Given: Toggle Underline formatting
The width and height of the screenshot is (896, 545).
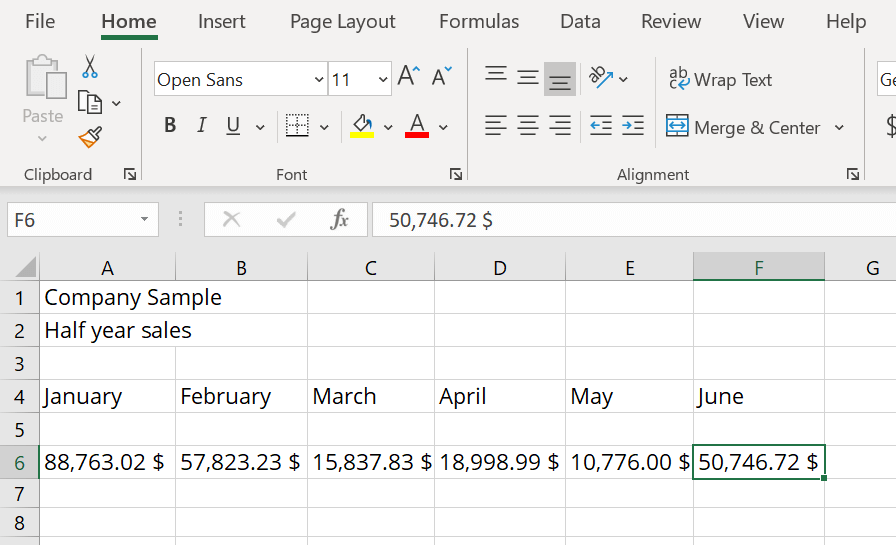Looking at the screenshot, I should click(x=233, y=126).
